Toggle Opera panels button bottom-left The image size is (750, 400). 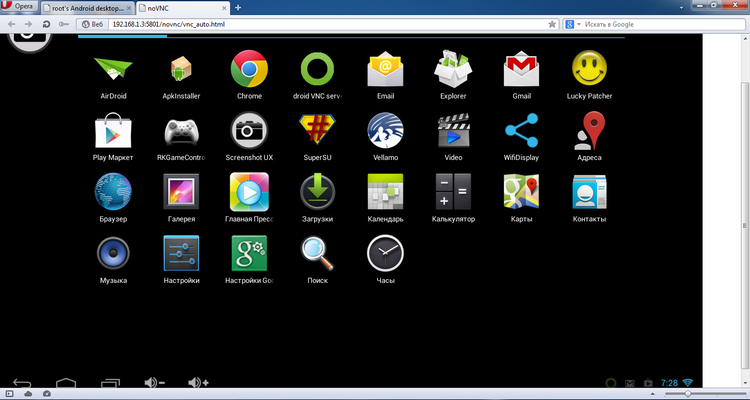point(10,393)
